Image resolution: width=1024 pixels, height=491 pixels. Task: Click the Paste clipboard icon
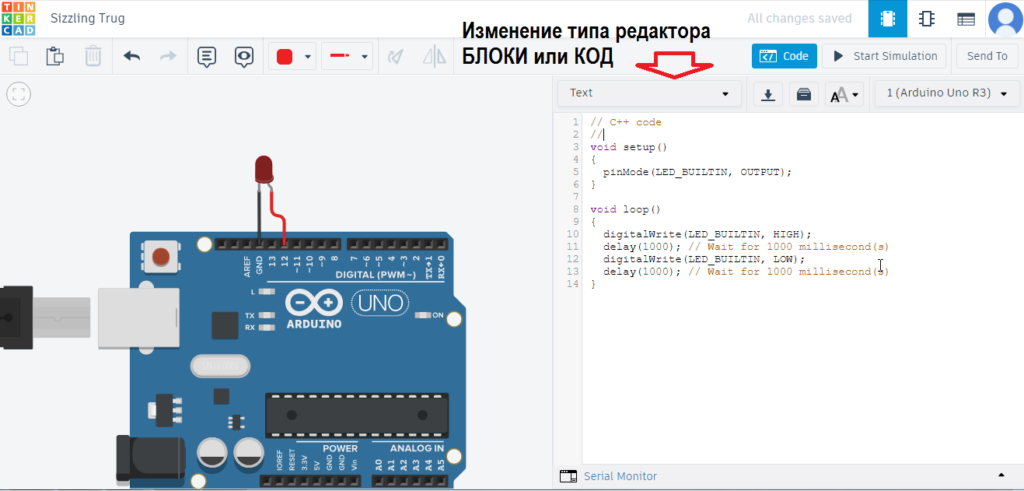click(55, 56)
